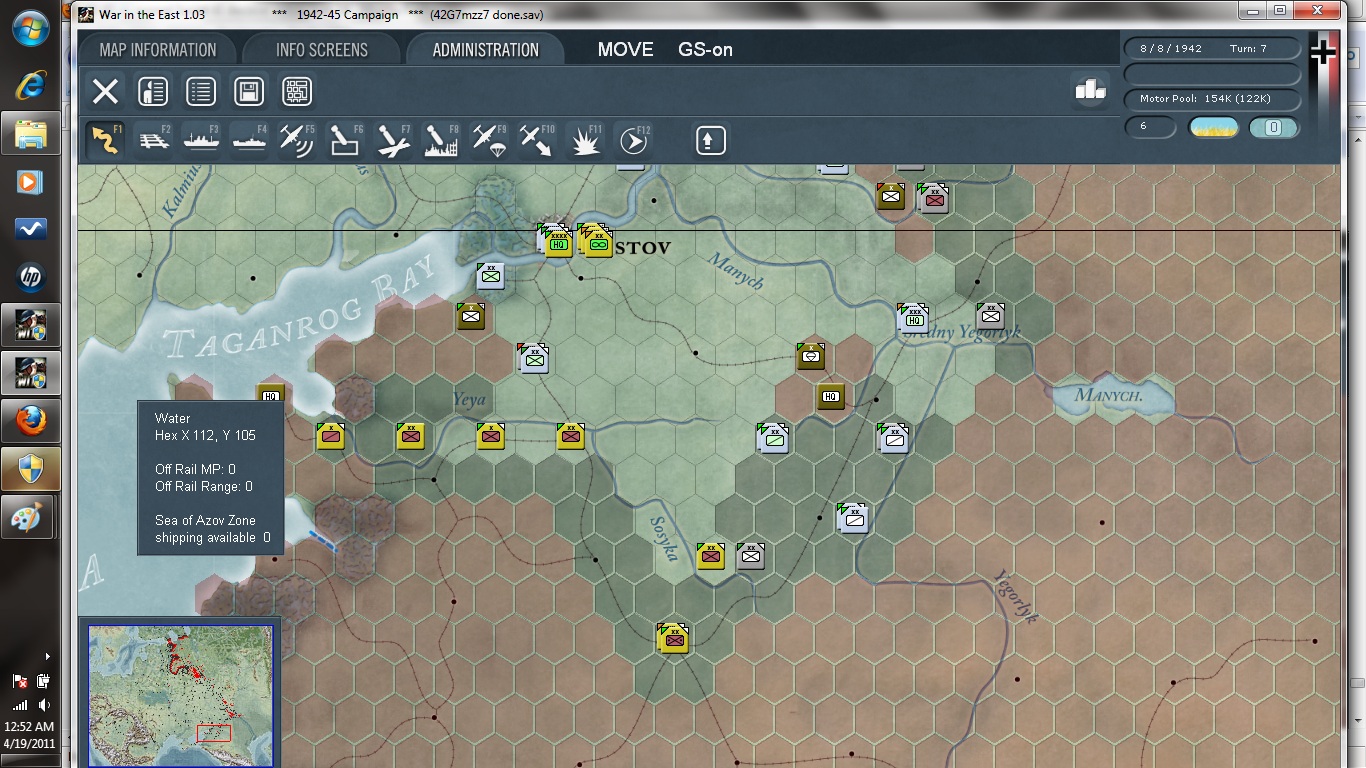The width and height of the screenshot is (1366, 768).
Task: Open the person-and-list report icon
Action: 152,92
